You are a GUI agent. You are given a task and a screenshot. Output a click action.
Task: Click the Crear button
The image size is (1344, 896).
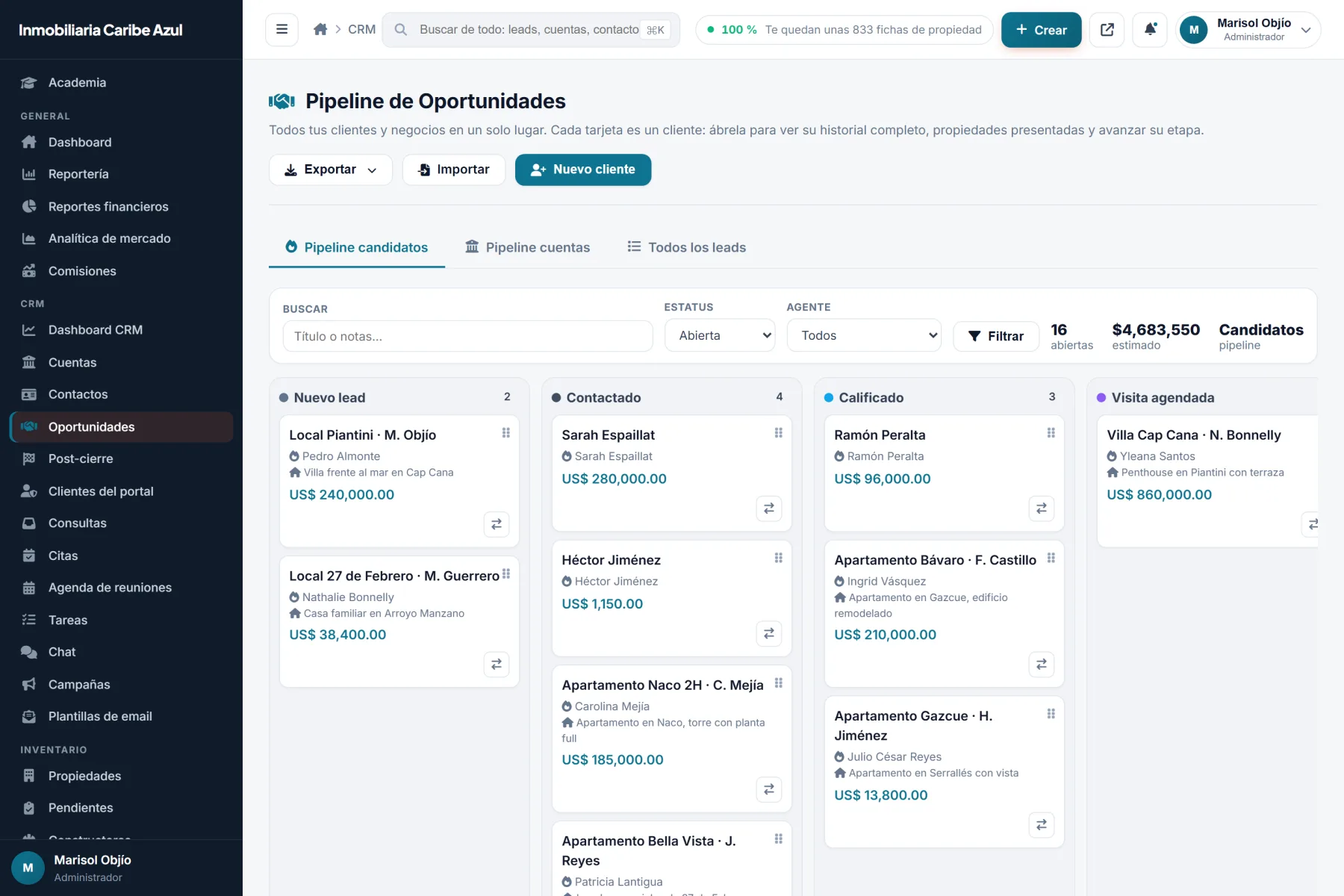tap(1041, 30)
